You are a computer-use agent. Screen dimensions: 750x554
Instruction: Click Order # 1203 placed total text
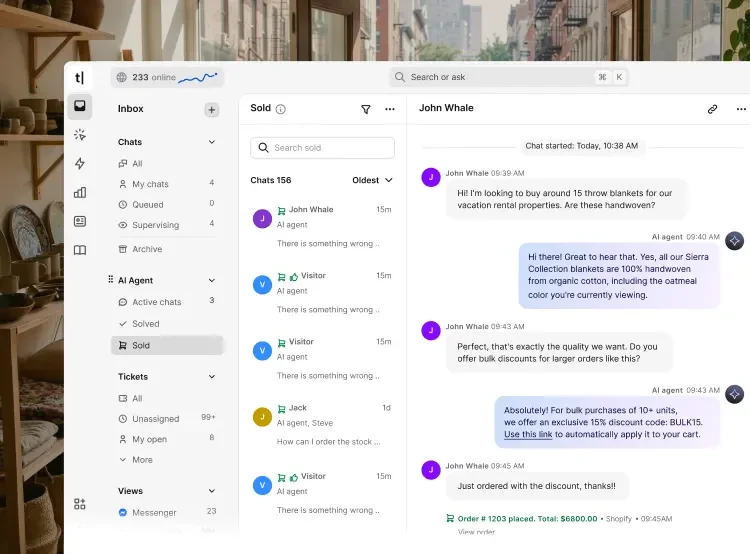point(527,519)
